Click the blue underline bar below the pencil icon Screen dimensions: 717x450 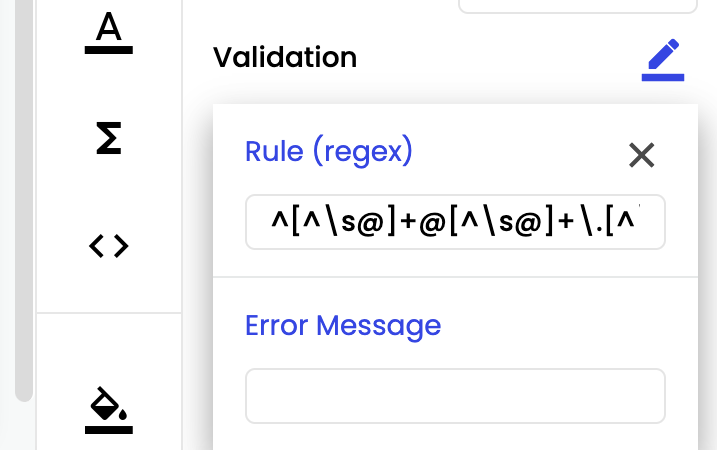663,77
